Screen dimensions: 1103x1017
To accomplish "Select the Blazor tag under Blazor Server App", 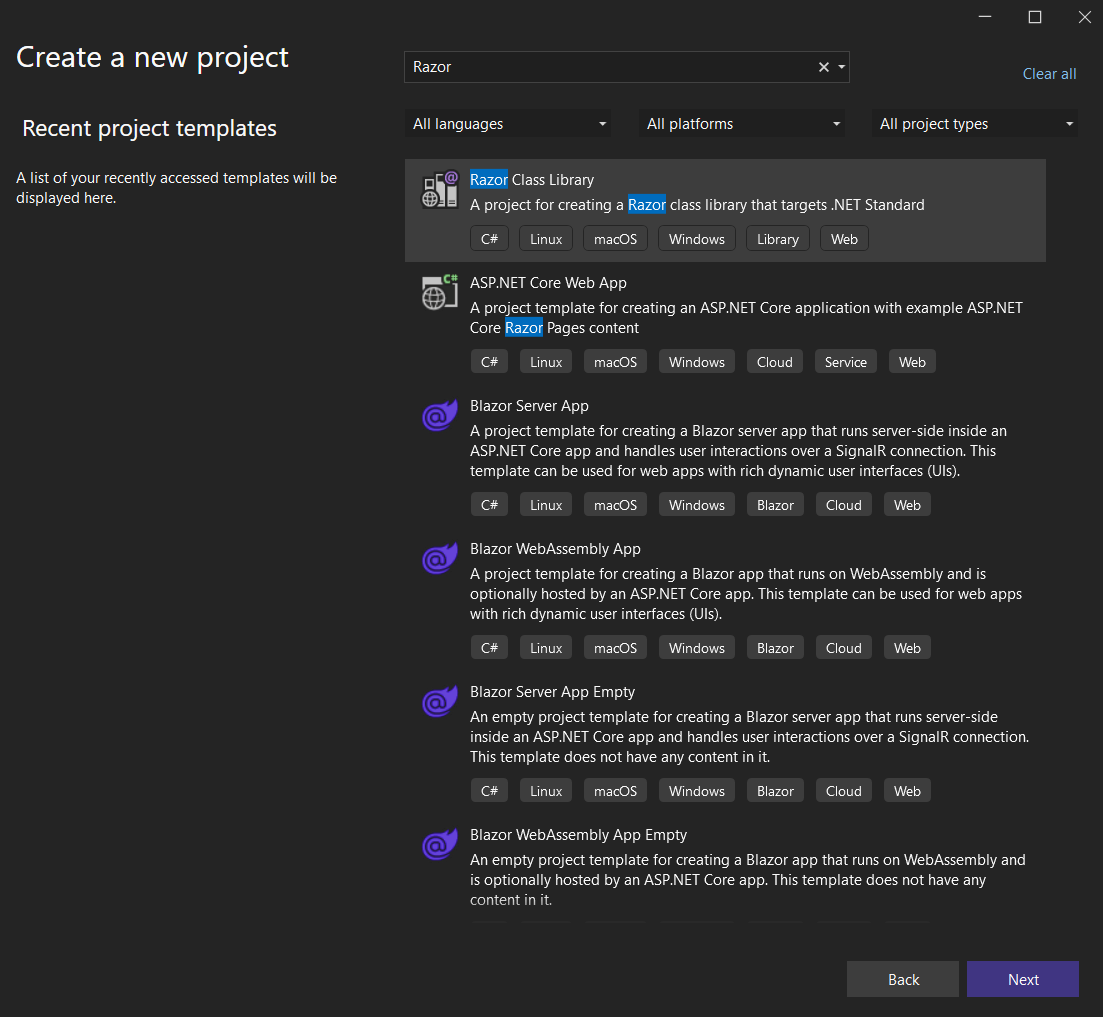I will tap(775, 504).
